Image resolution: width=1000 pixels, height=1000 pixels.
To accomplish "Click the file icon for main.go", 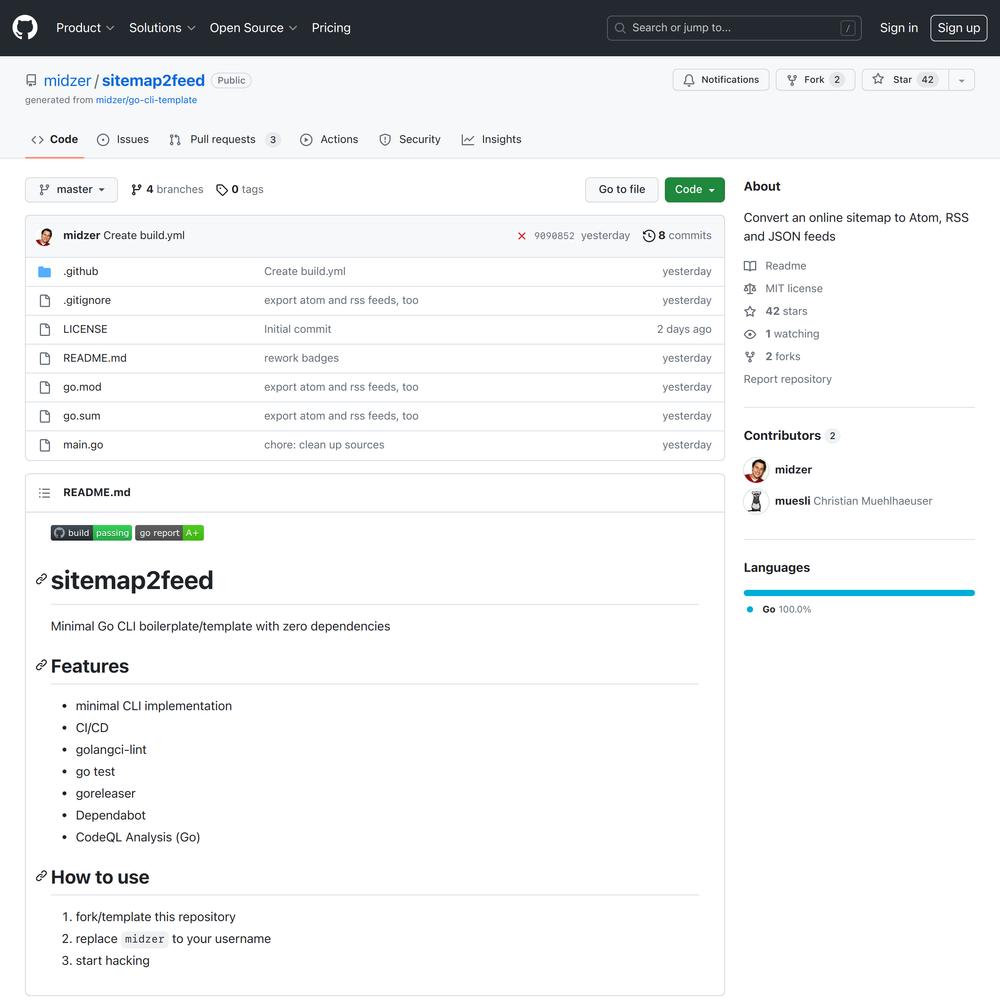I will coord(45,445).
